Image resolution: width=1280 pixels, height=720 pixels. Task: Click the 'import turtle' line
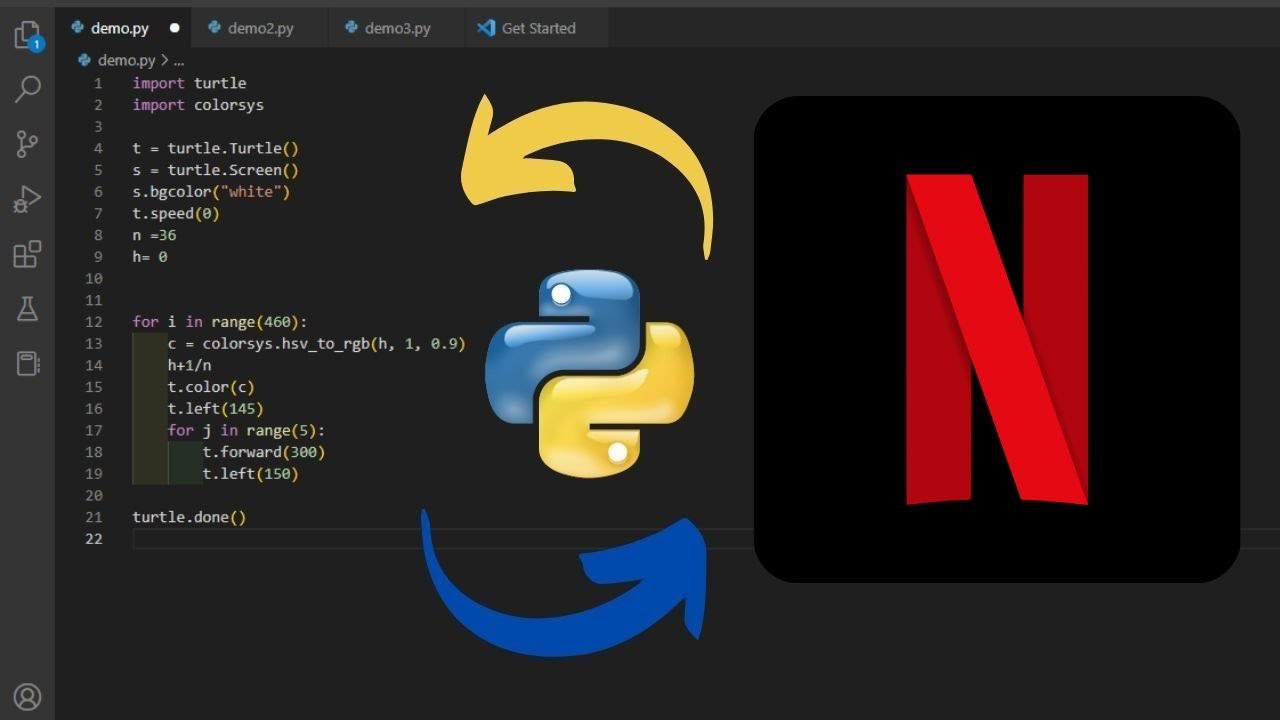click(x=189, y=83)
